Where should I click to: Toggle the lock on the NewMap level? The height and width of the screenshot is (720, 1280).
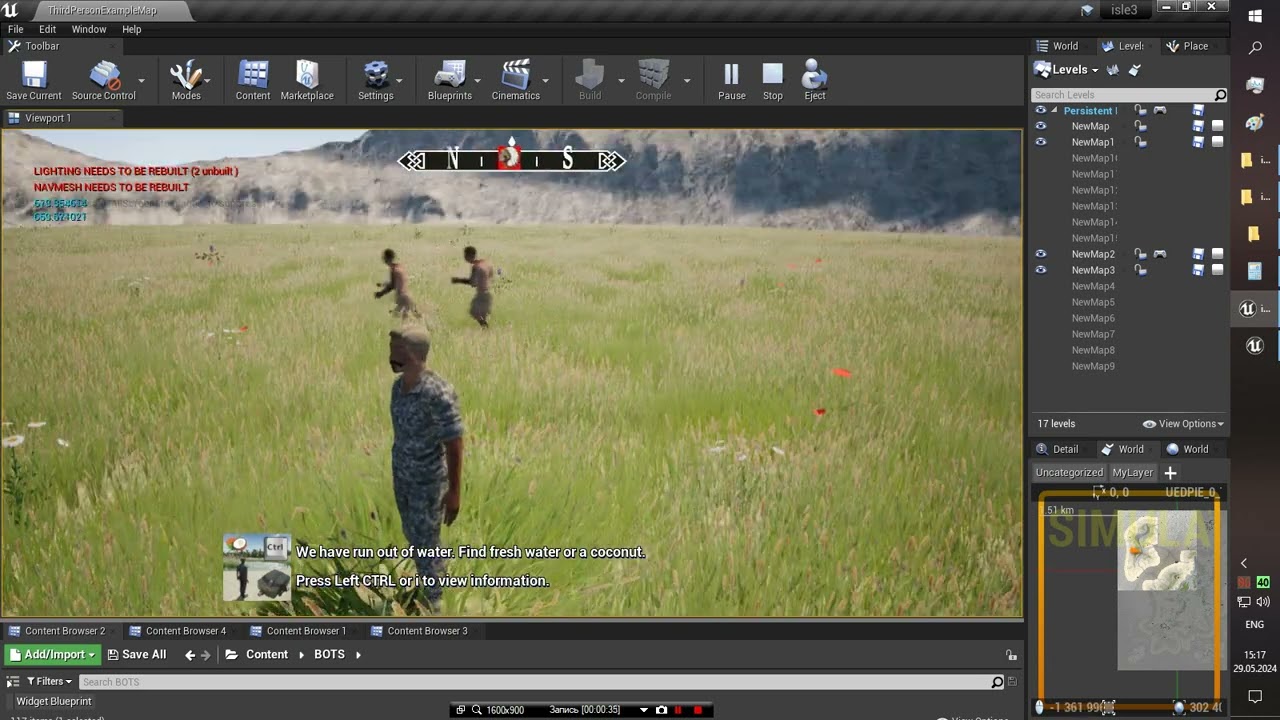(x=1140, y=126)
